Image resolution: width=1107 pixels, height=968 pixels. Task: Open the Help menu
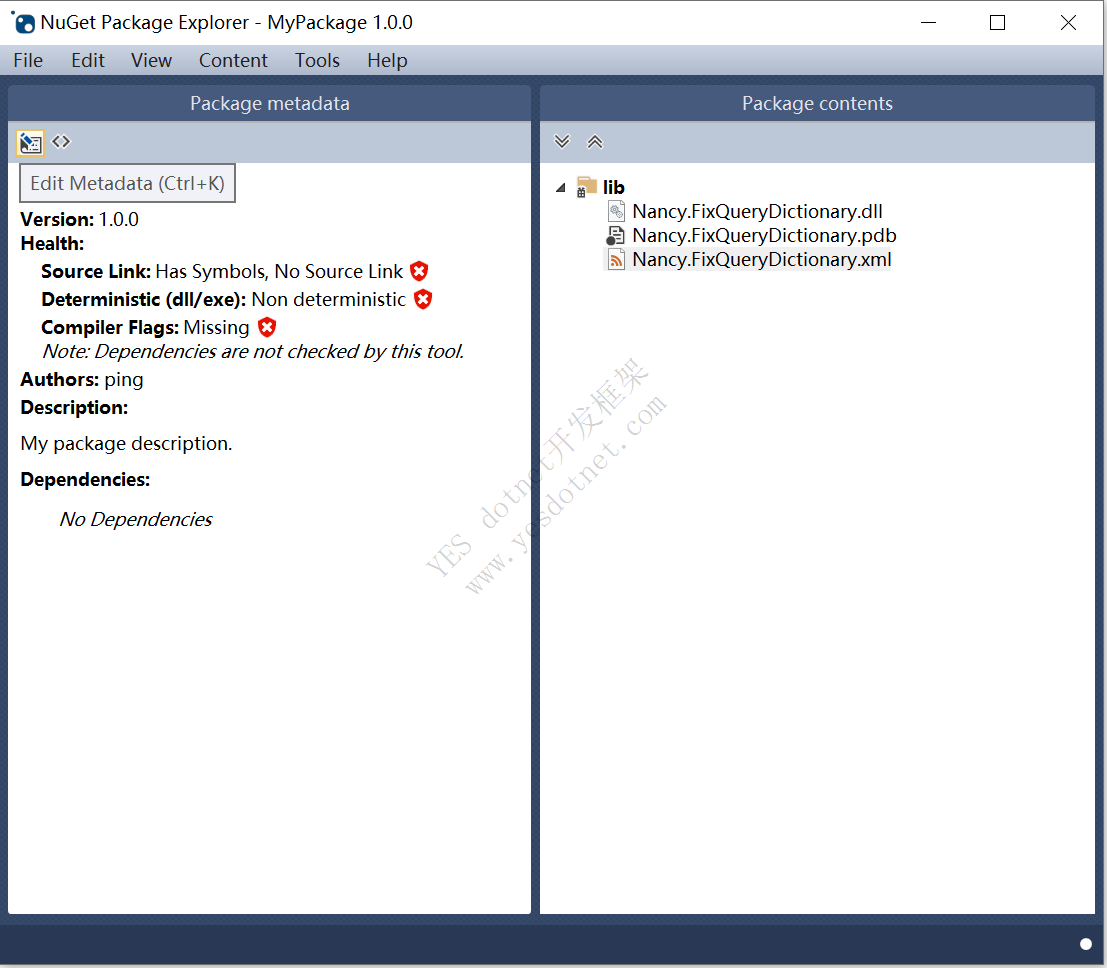[387, 61]
